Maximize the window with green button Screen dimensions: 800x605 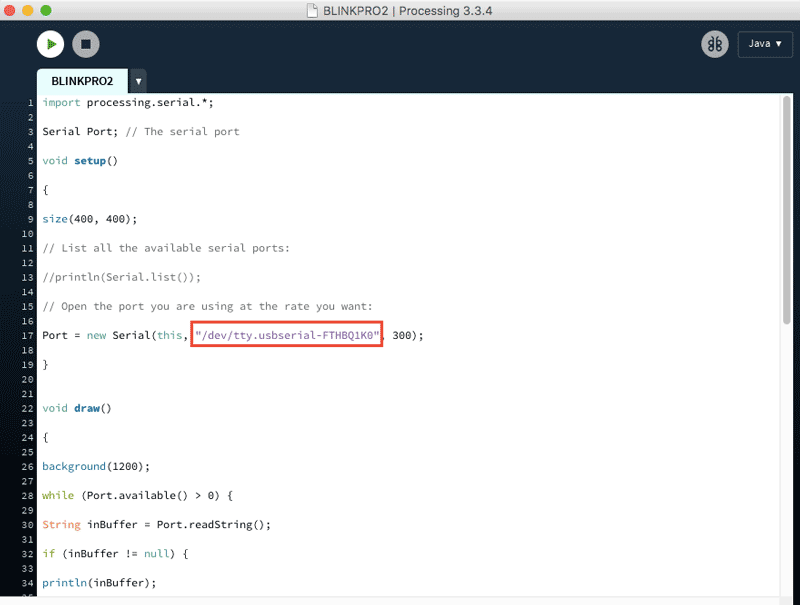[x=46, y=10]
